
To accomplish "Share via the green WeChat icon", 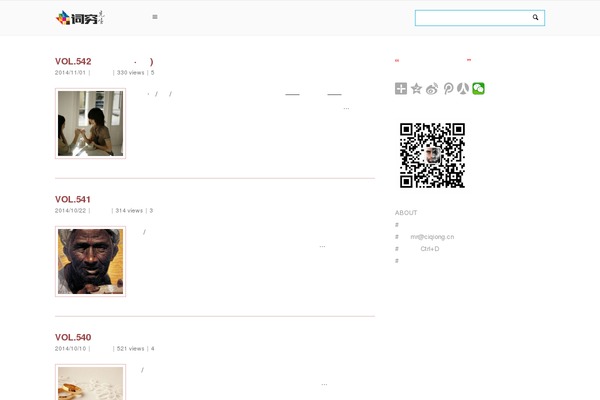I will pos(478,89).
